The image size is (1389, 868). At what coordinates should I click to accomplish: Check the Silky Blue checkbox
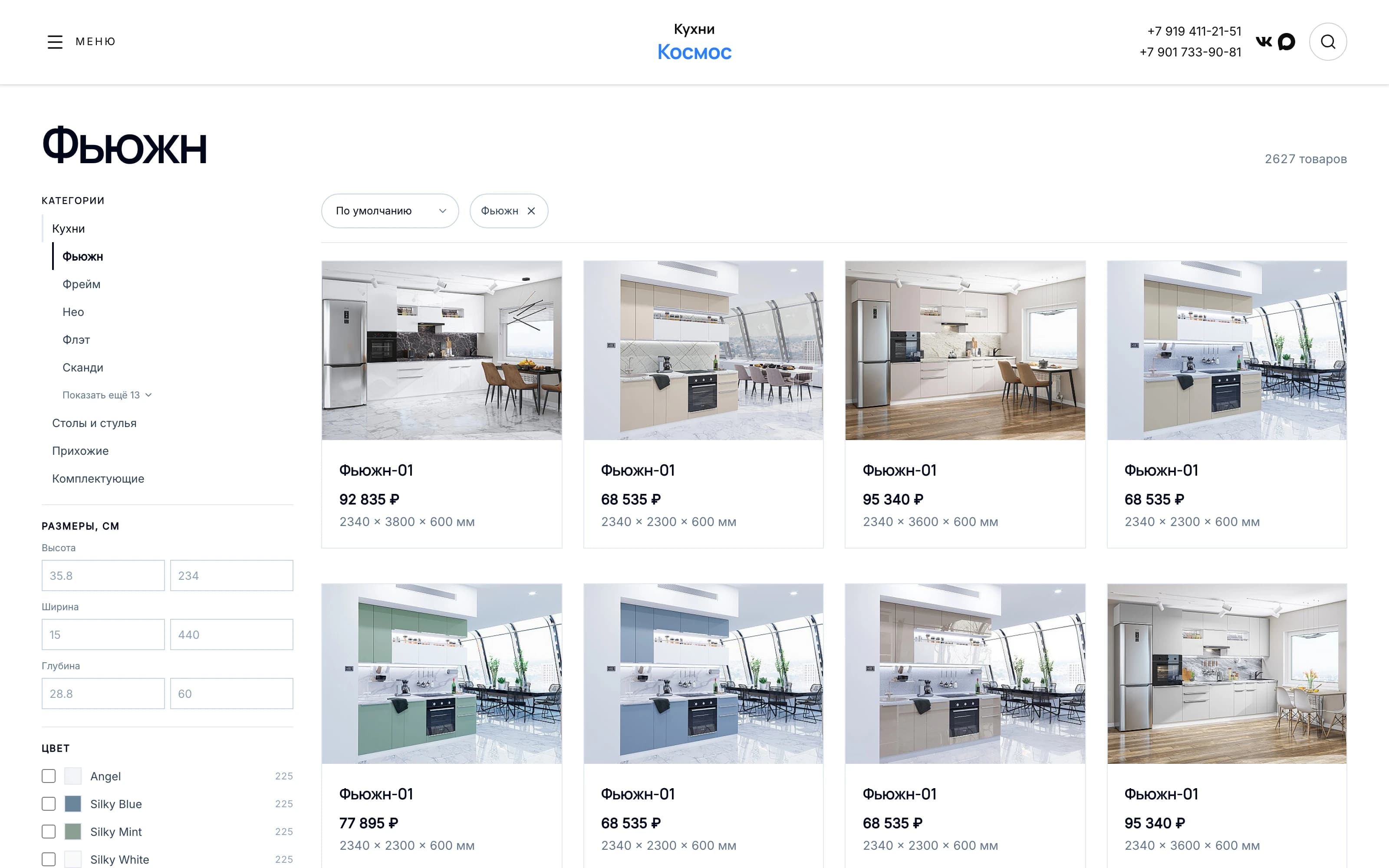(x=49, y=804)
